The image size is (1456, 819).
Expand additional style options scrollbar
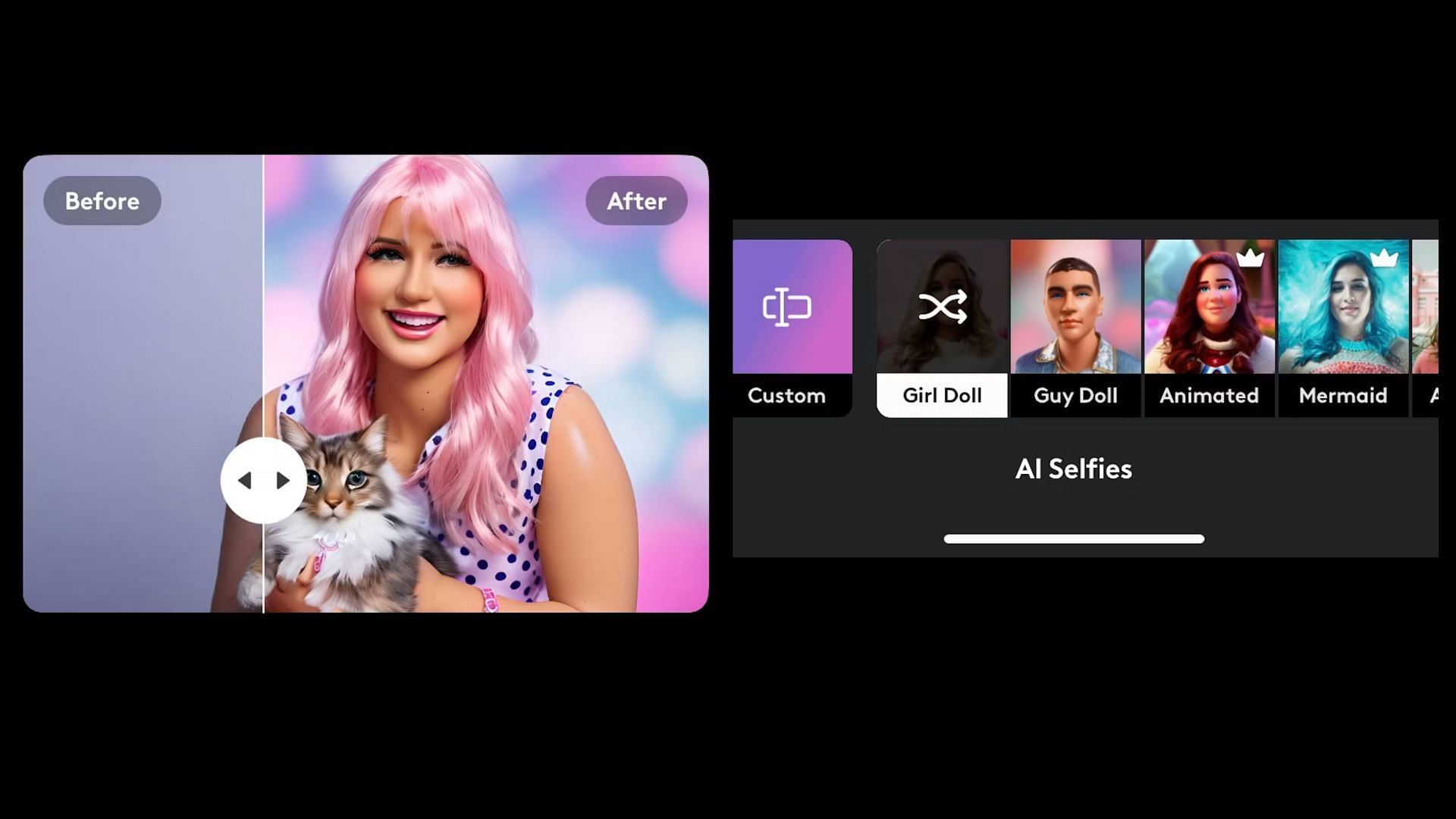coord(1074,538)
